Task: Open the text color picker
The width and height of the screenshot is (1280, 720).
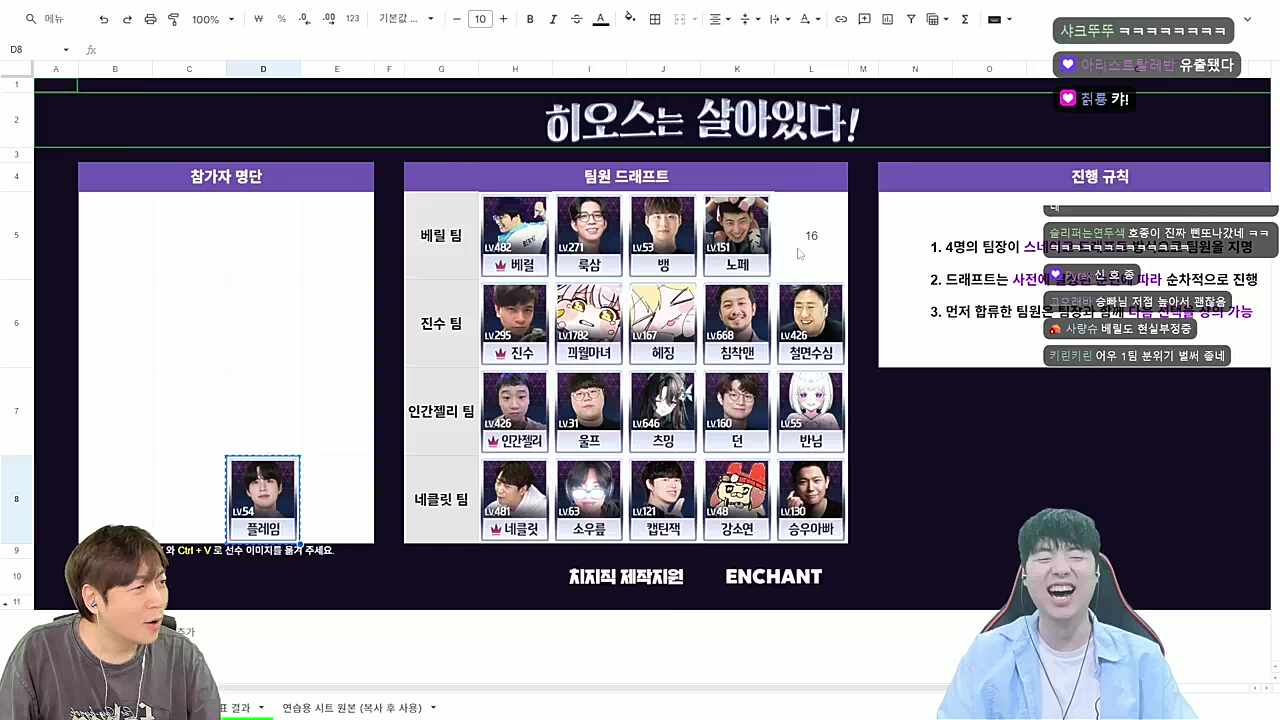Action: tap(600, 19)
